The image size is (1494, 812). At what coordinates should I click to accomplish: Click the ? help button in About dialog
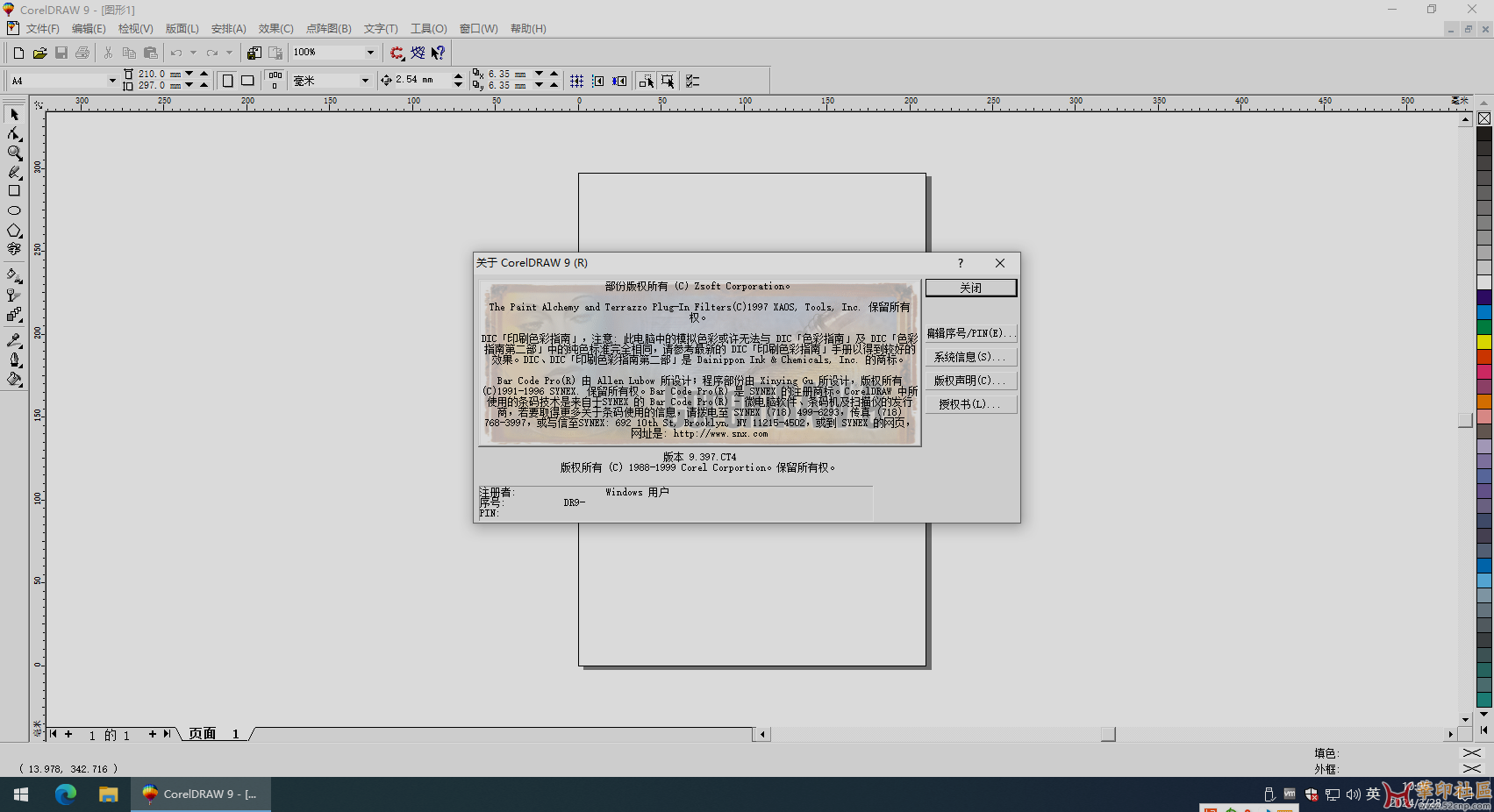(x=961, y=263)
